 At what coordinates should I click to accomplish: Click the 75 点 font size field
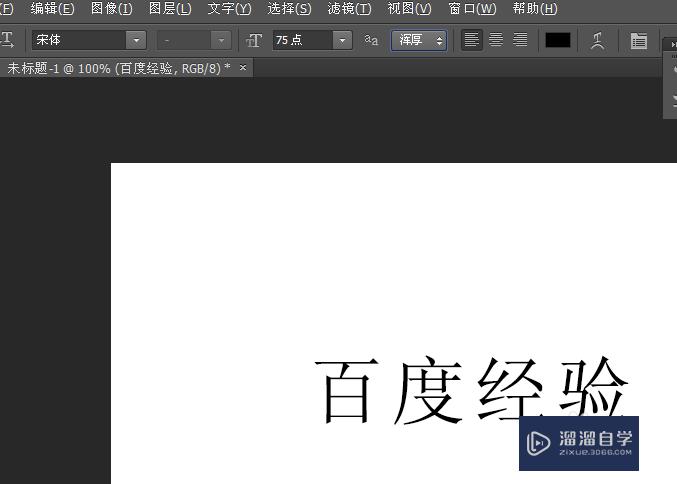click(303, 40)
